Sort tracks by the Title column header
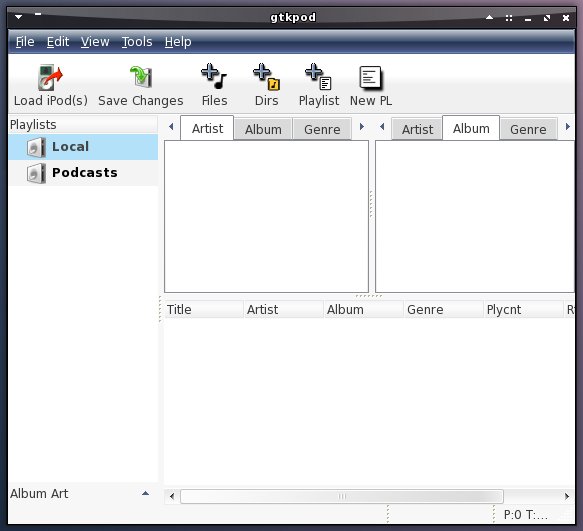The image size is (583, 531). coord(204,309)
